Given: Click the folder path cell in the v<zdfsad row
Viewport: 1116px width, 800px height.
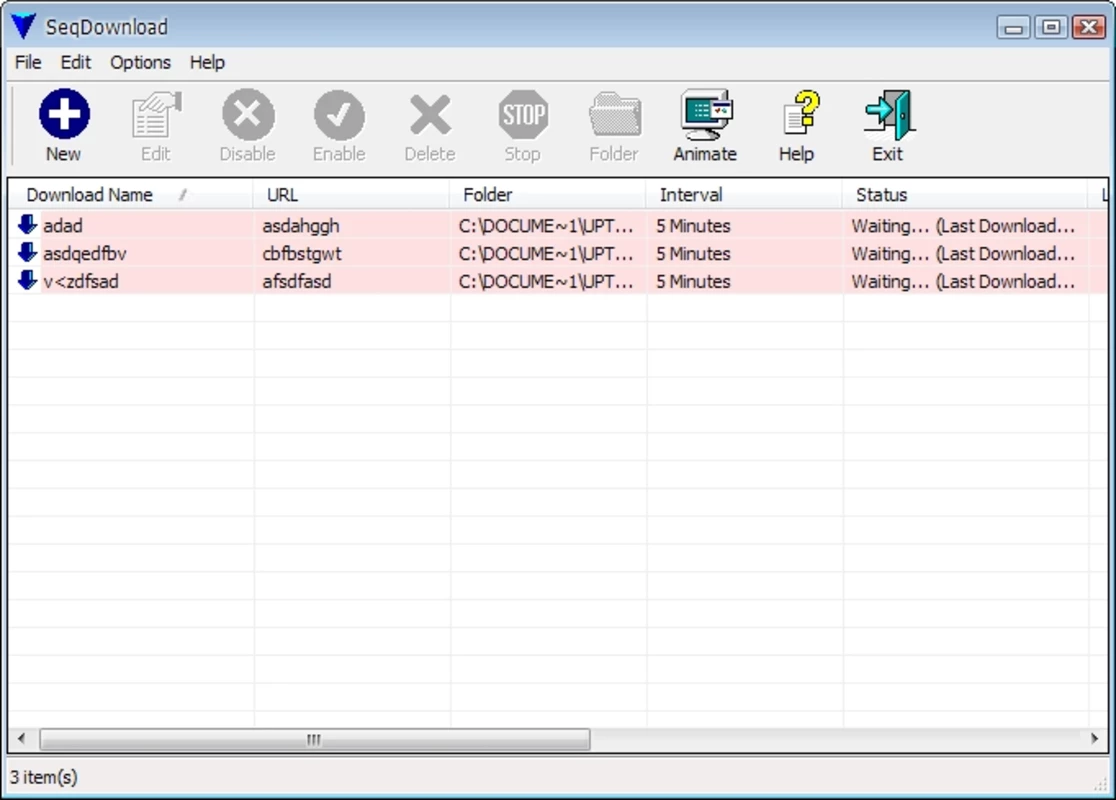Looking at the screenshot, I should coord(546,281).
